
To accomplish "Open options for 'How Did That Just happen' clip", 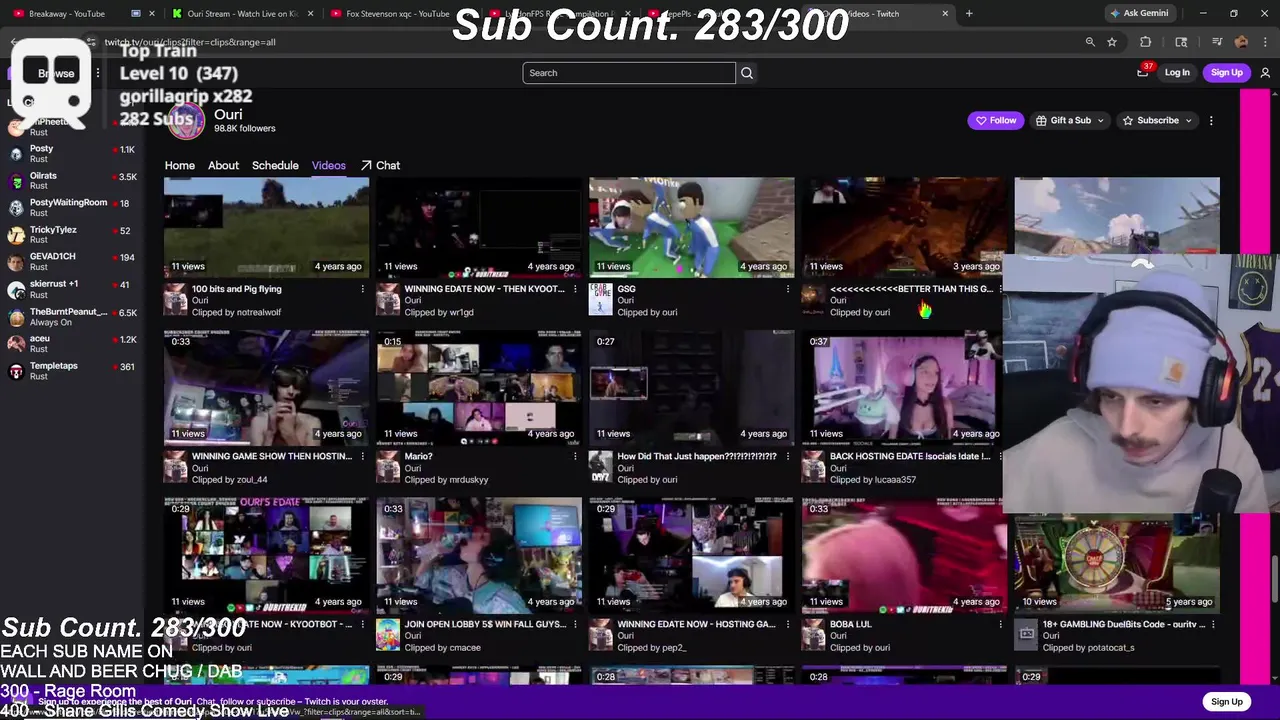I will coord(787,456).
